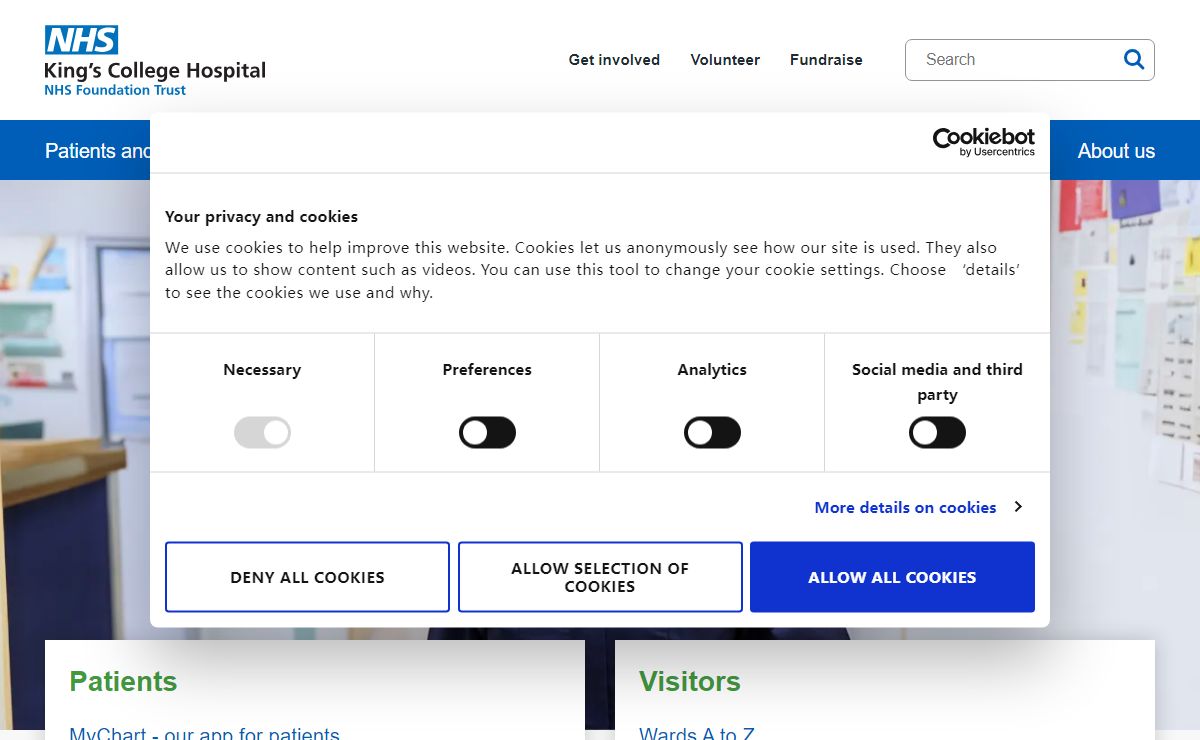The width and height of the screenshot is (1200, 740).
Task: Turn on Social media and third party switch
Action: click(937, 433)
